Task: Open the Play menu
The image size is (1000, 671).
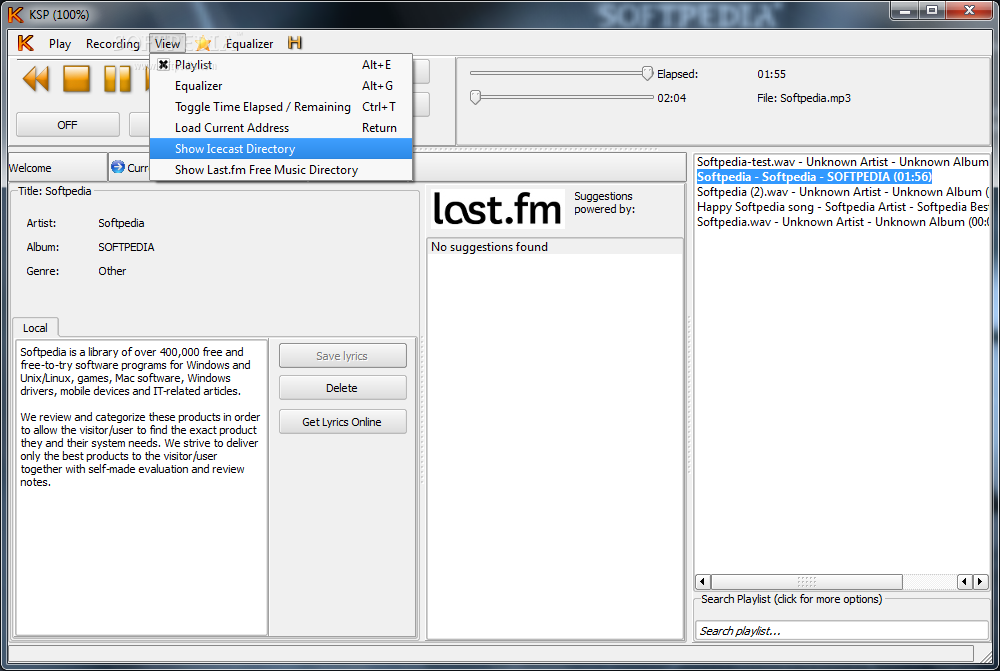Action: tap(60, 43)
